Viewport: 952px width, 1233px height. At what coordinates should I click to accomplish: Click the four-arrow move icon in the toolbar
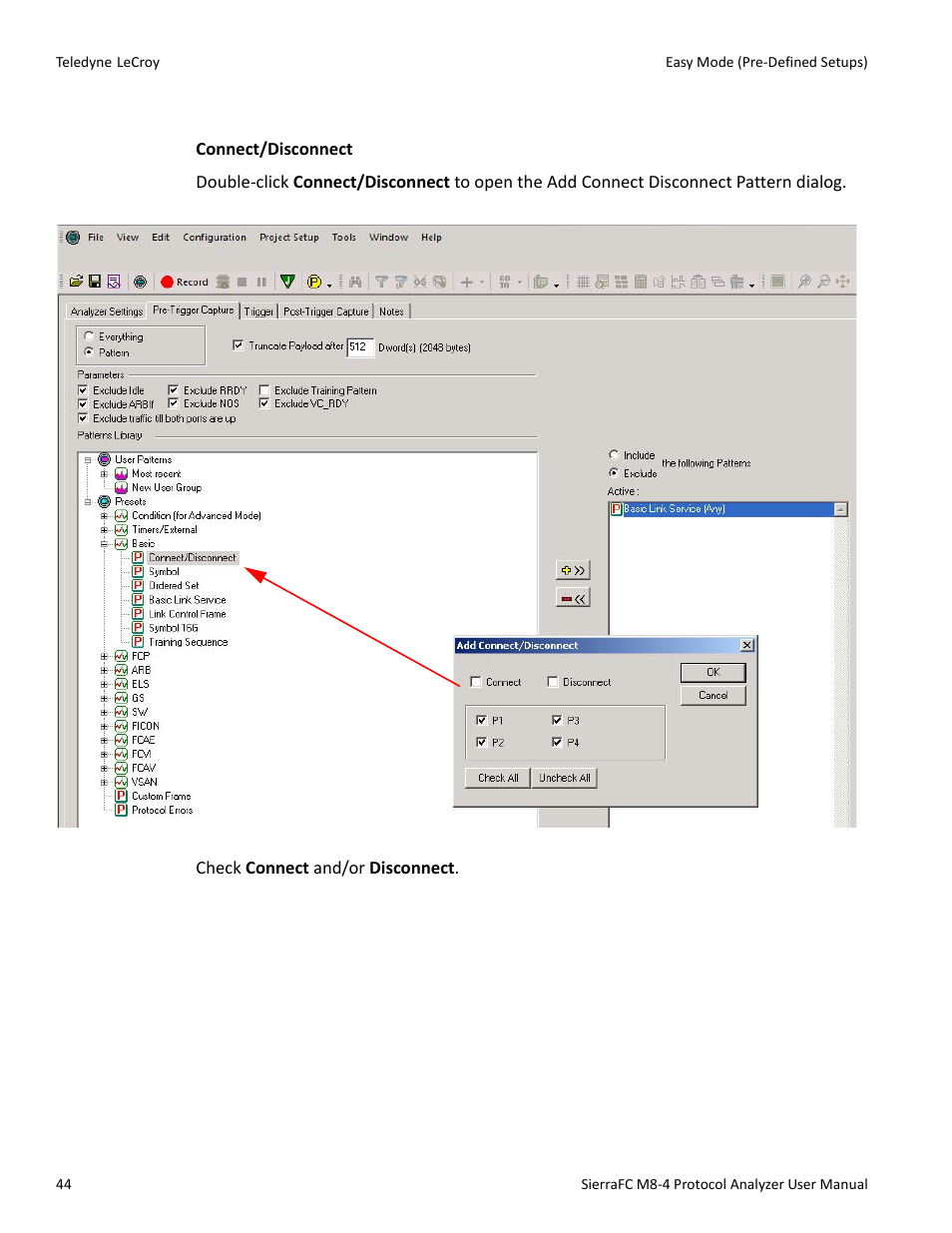point(842,282)
